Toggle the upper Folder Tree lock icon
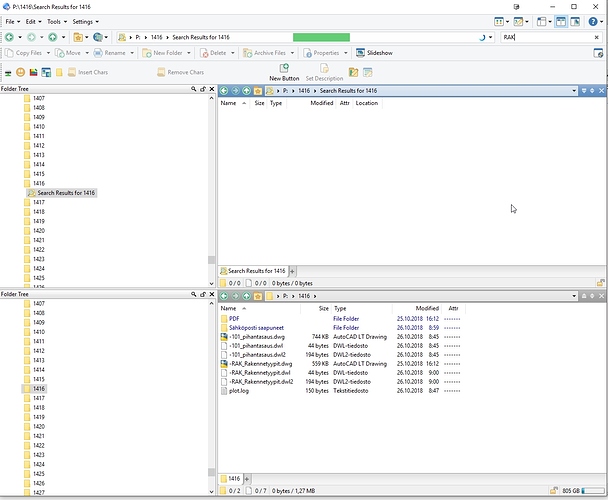The height and width of the screenshot is (500, 608). click(x=203, y=89)
